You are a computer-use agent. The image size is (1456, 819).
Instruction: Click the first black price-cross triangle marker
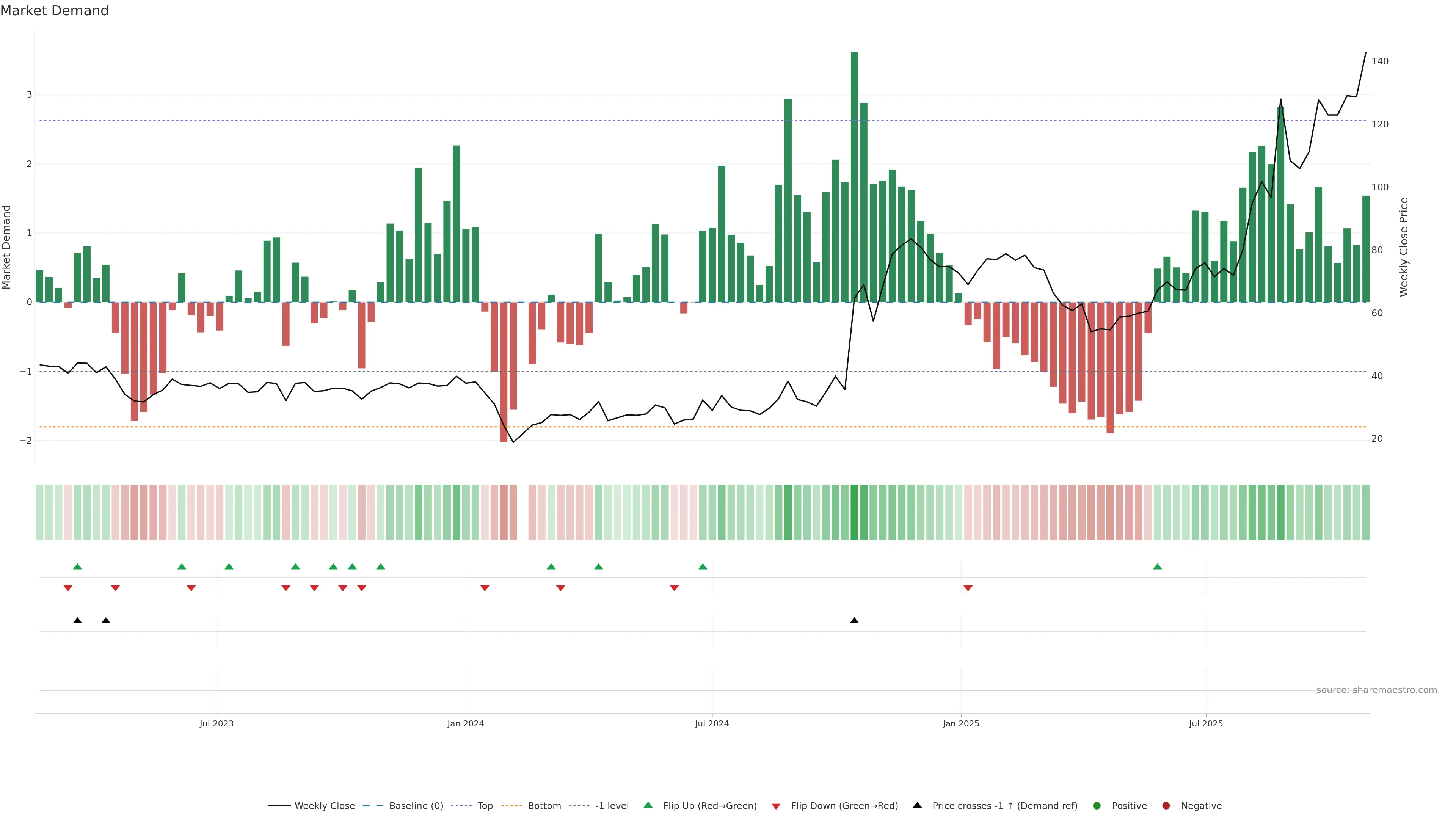pyautogui.click(x=77, y=621)
